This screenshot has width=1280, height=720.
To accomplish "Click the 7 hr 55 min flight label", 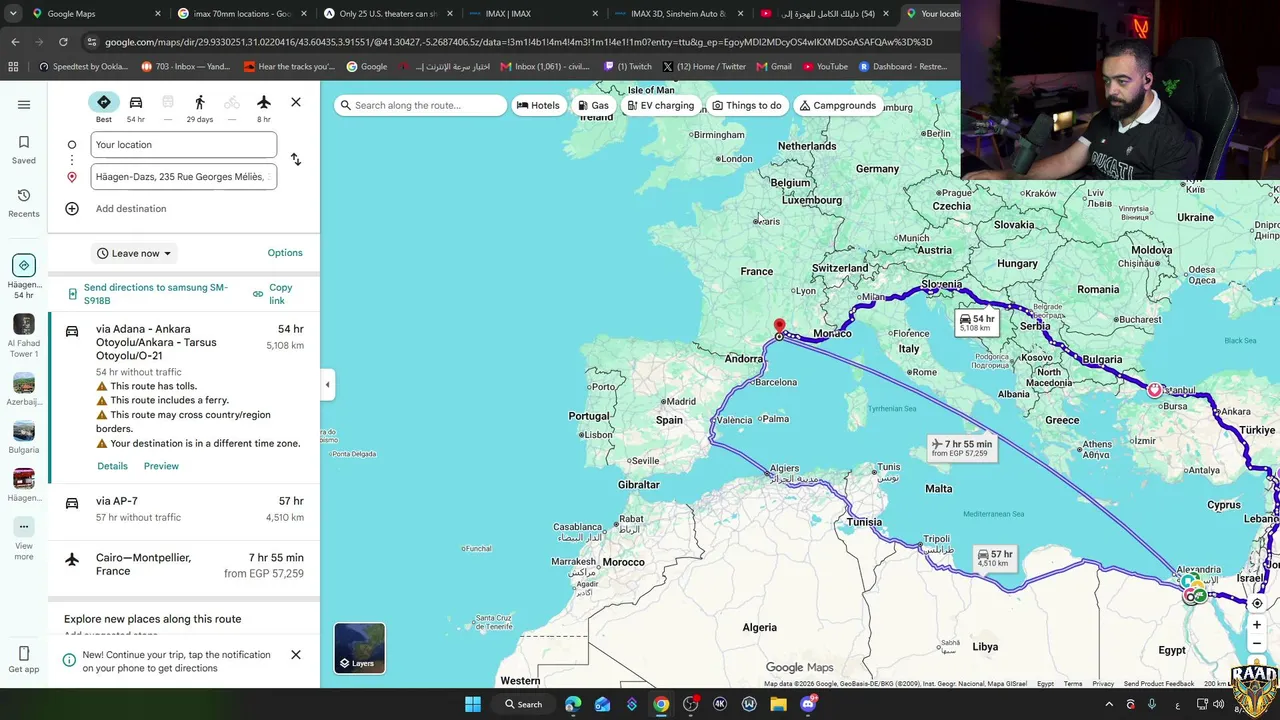I will [x=960, y=448].
